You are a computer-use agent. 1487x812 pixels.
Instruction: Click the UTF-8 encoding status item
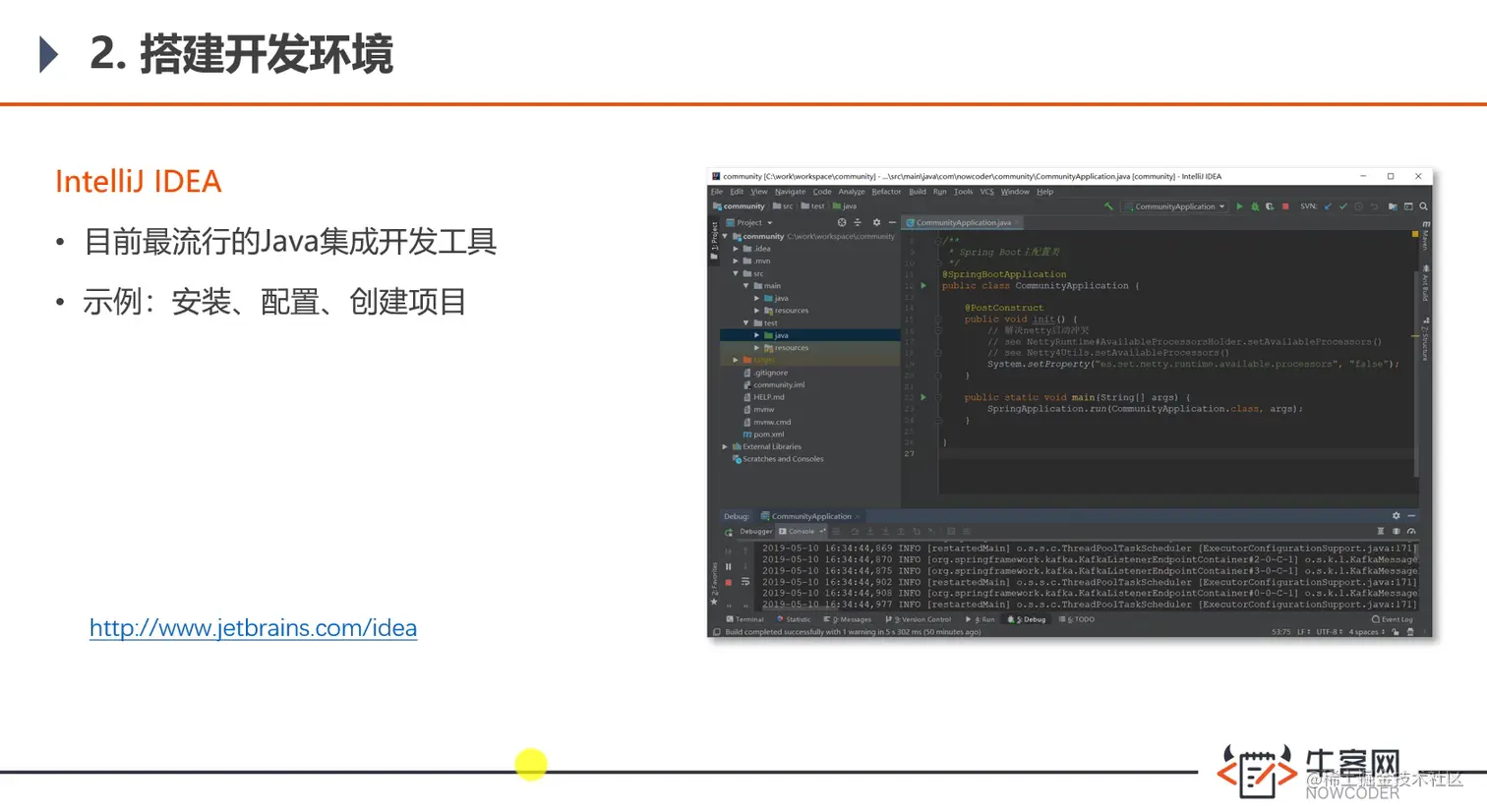point(1329,632)
